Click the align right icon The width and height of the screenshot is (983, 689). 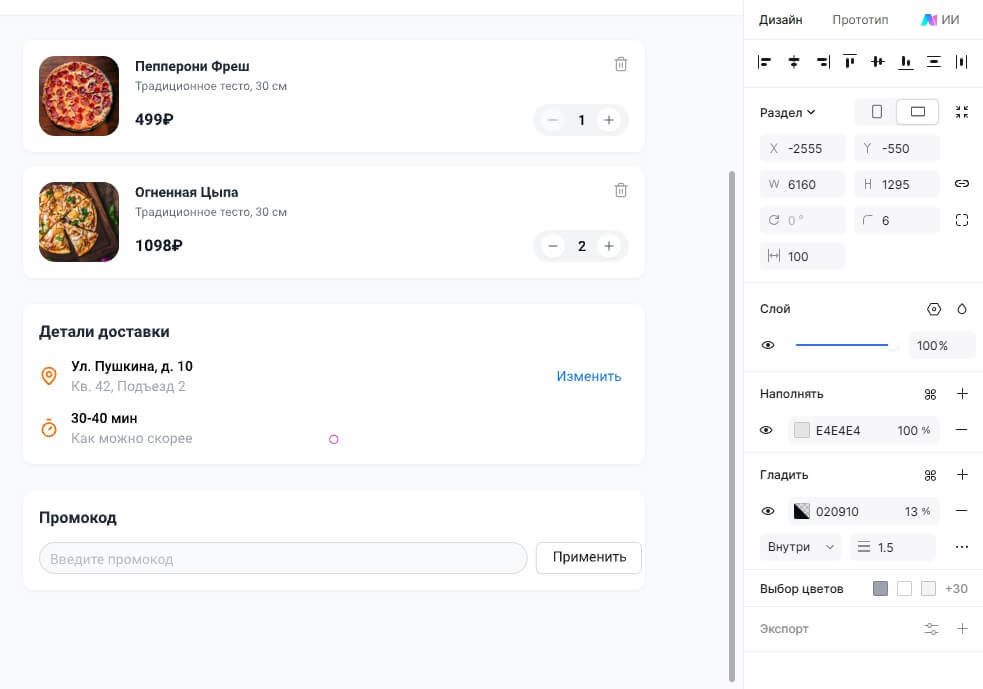[x=823, y=61]
